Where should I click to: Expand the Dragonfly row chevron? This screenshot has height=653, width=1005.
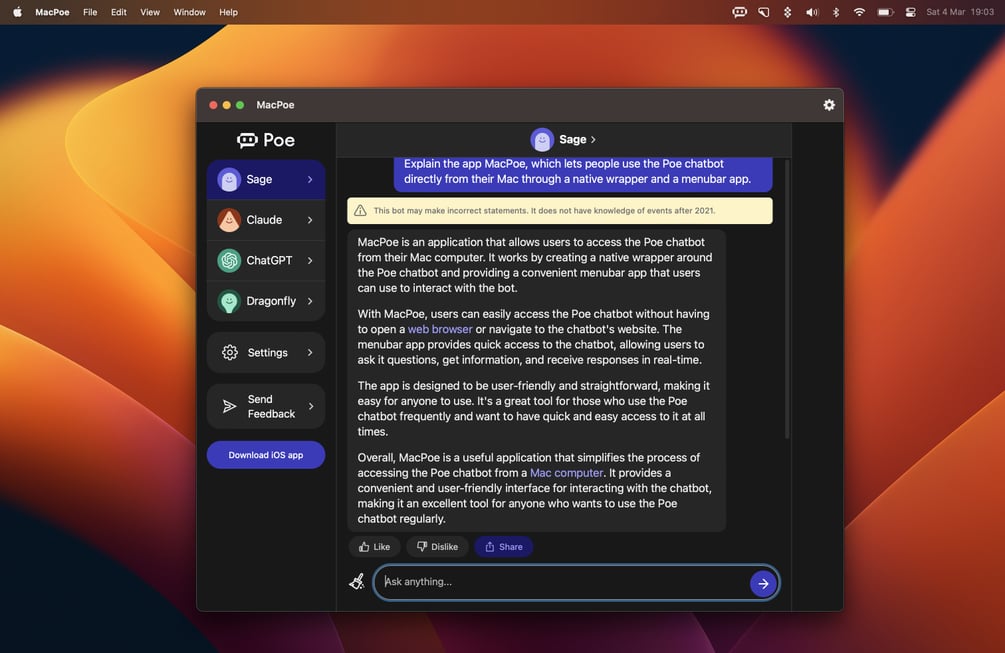tap(310, 301)
